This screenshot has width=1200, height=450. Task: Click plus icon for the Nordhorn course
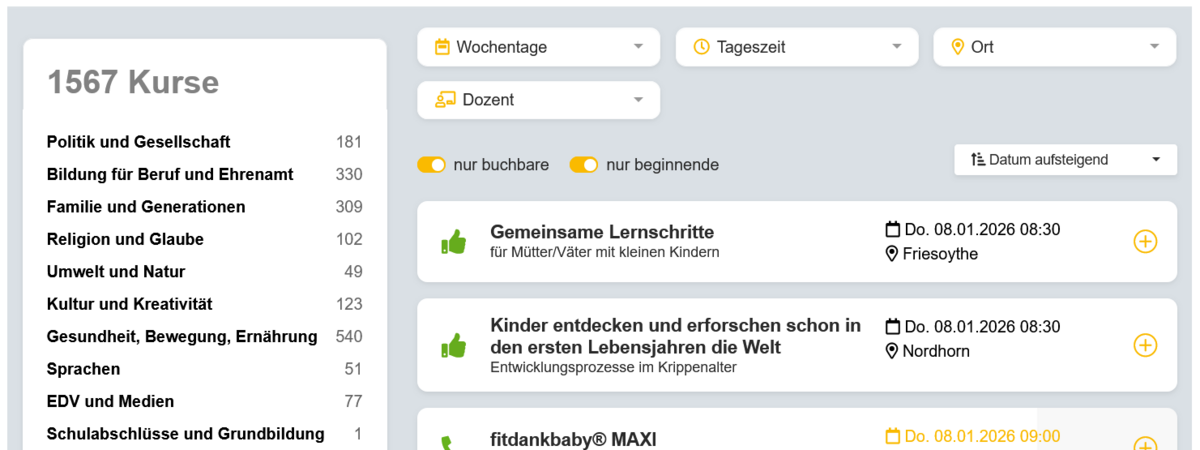(1145, 345)
